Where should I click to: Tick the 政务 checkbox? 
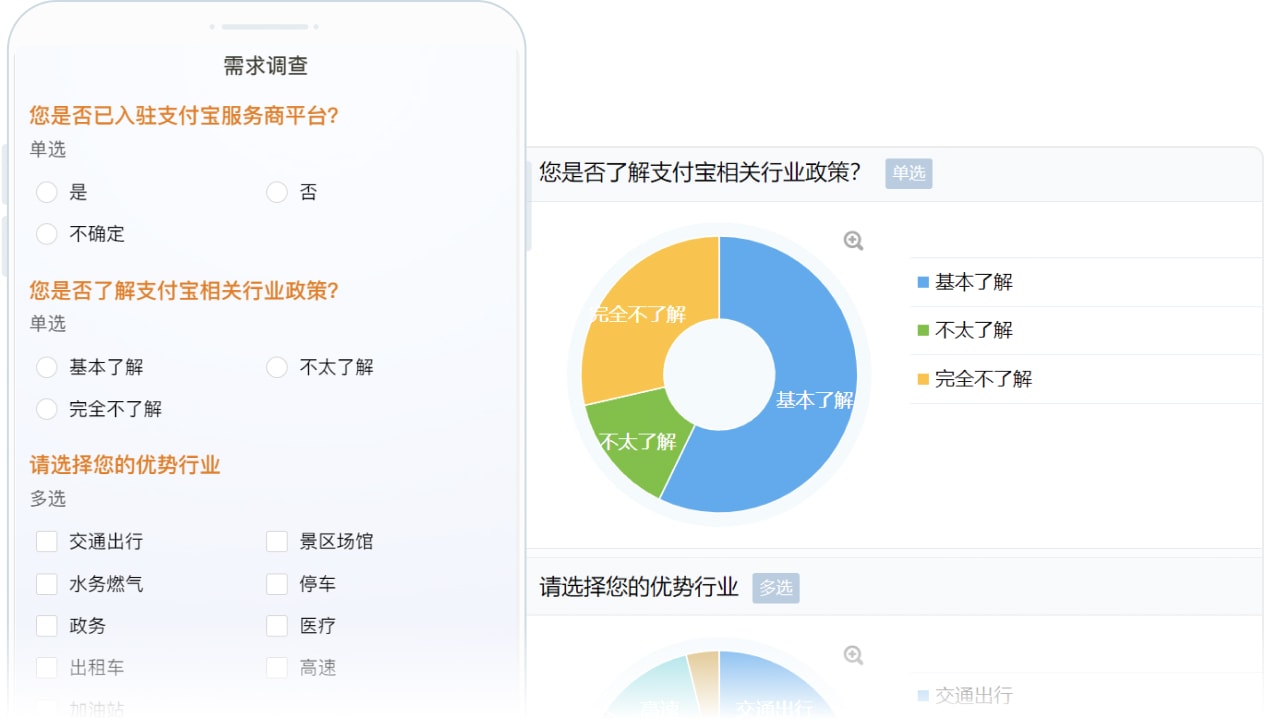47,625
